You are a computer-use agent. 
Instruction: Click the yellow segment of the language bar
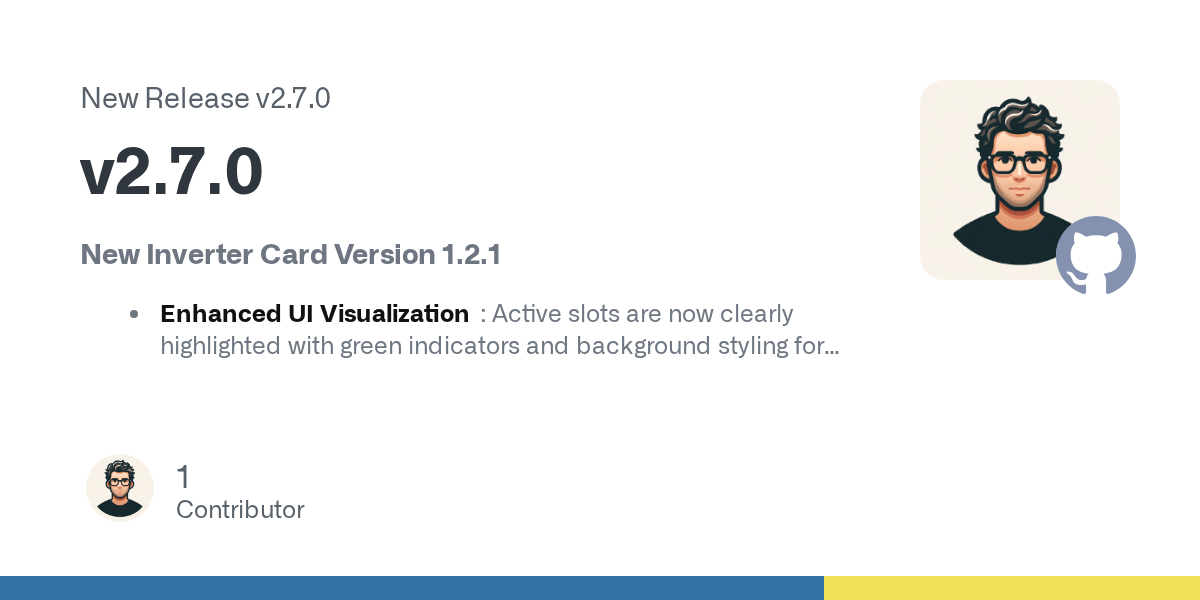point(1011,588)
